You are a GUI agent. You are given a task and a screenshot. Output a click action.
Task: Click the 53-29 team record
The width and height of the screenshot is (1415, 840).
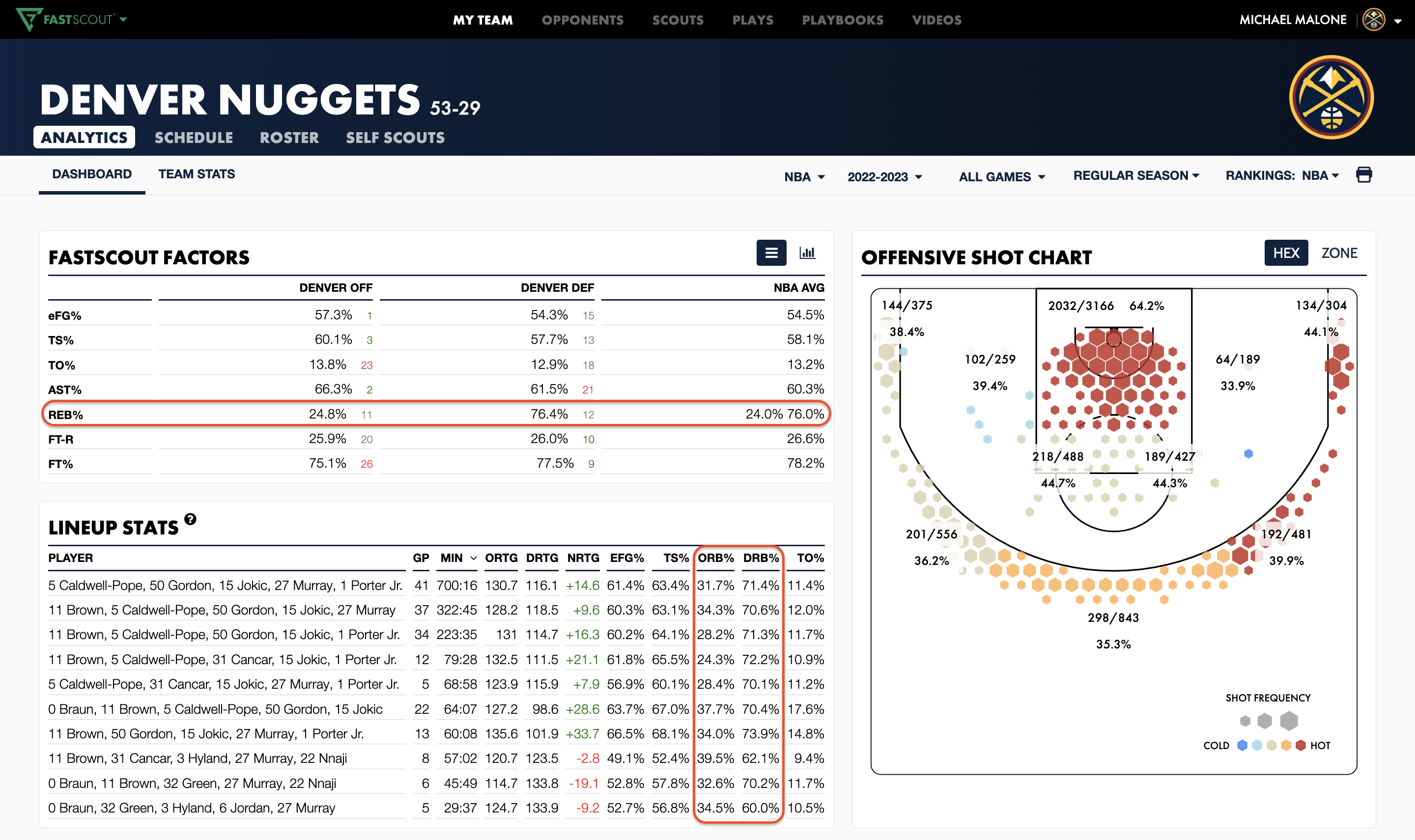point(455,108)
